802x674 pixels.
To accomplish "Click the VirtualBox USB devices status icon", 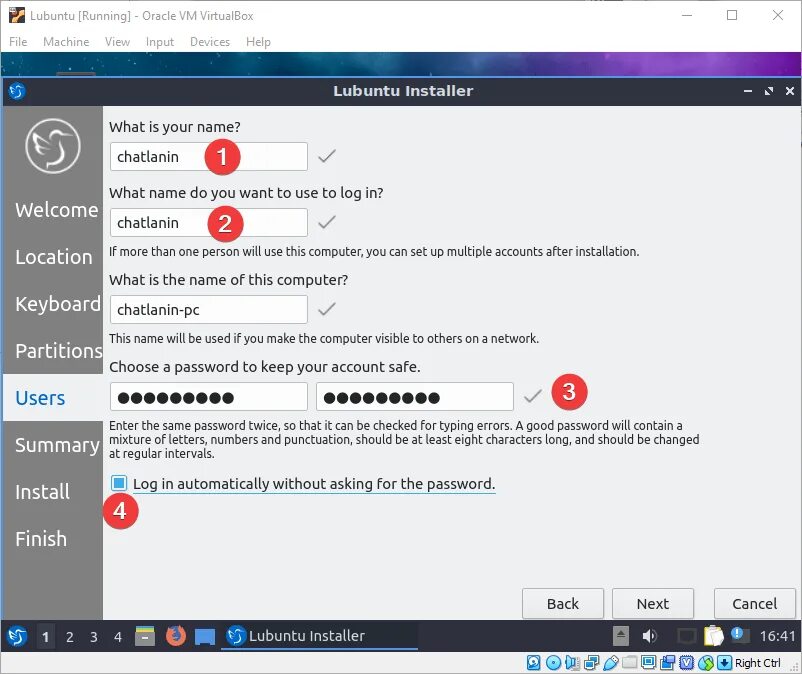I will pos(611,663).
